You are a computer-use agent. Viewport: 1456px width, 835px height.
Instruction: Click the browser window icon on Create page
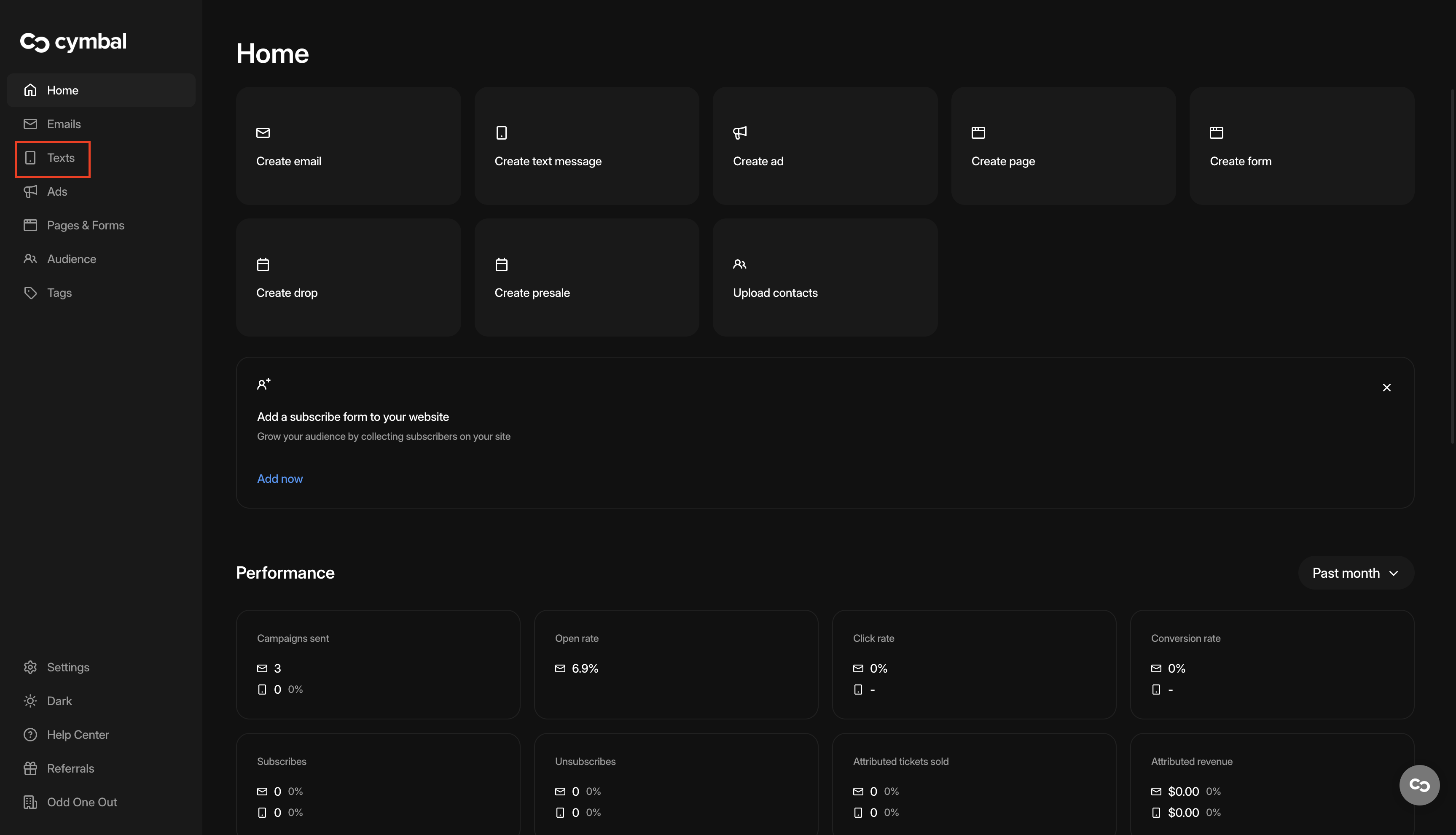tap(978, 132)
